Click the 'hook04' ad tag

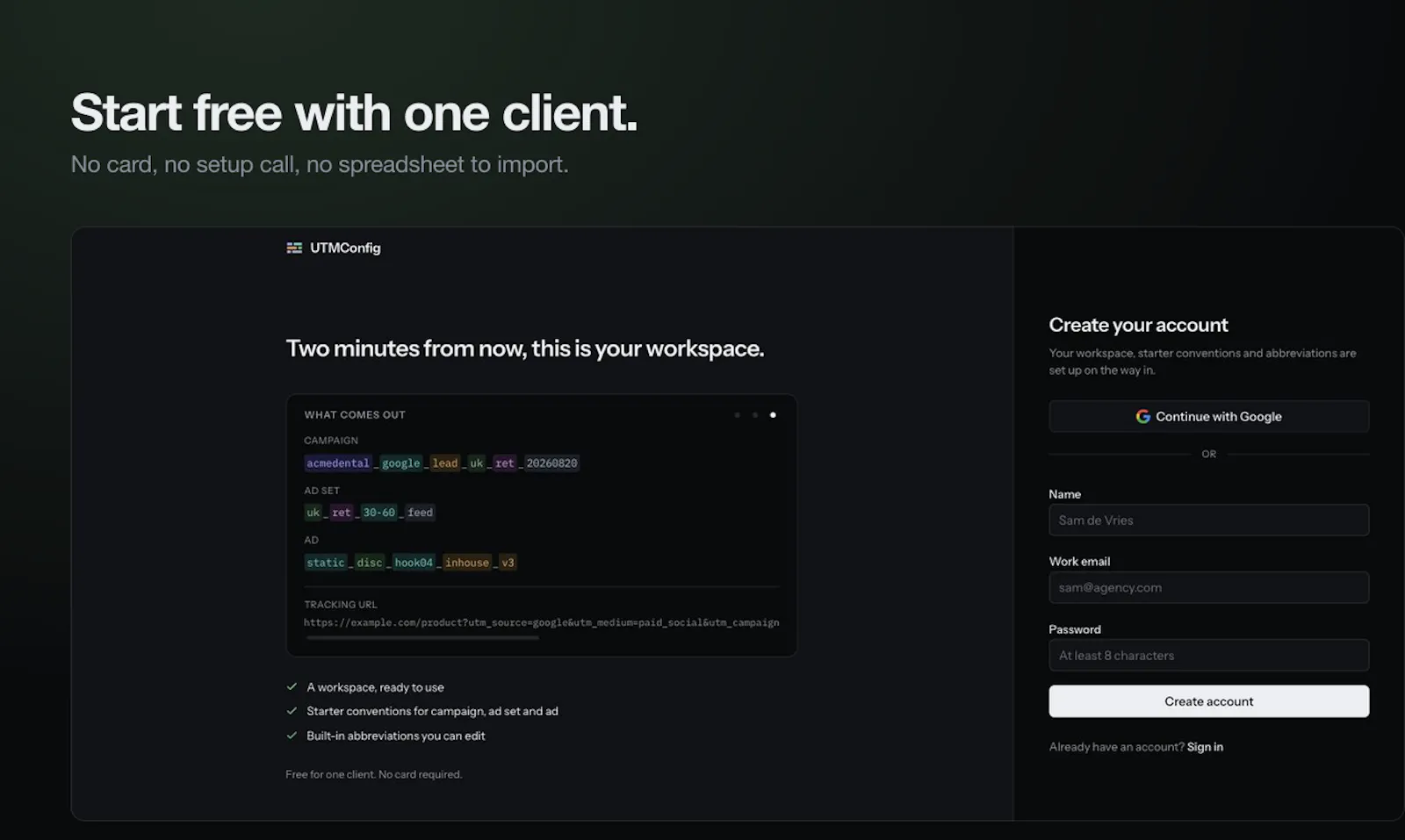pos(414,563)
